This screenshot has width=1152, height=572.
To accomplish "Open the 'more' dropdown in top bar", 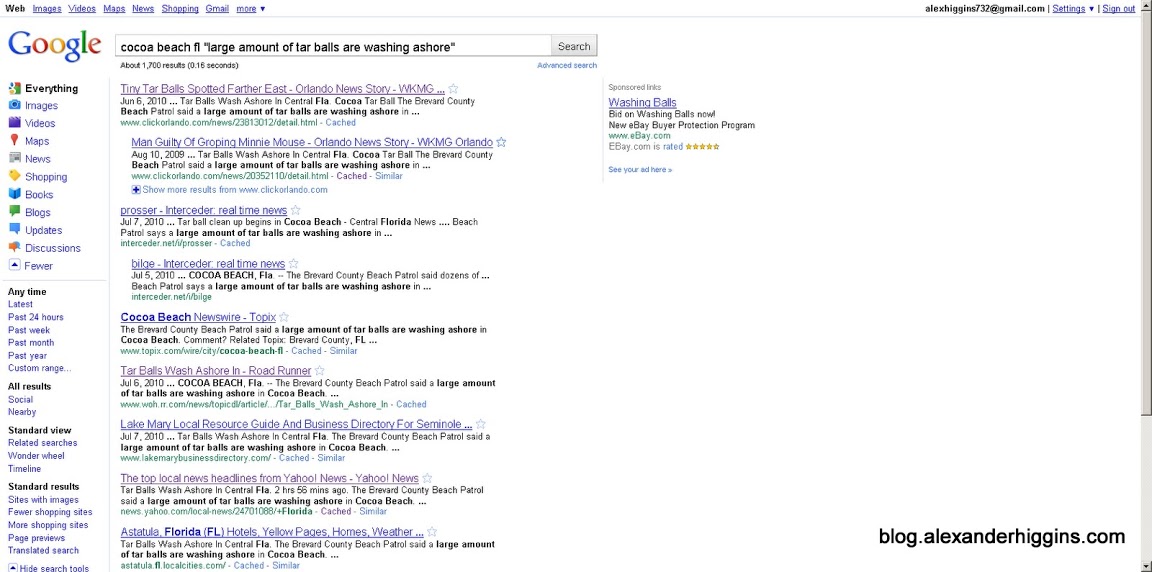I will (251, 9).
